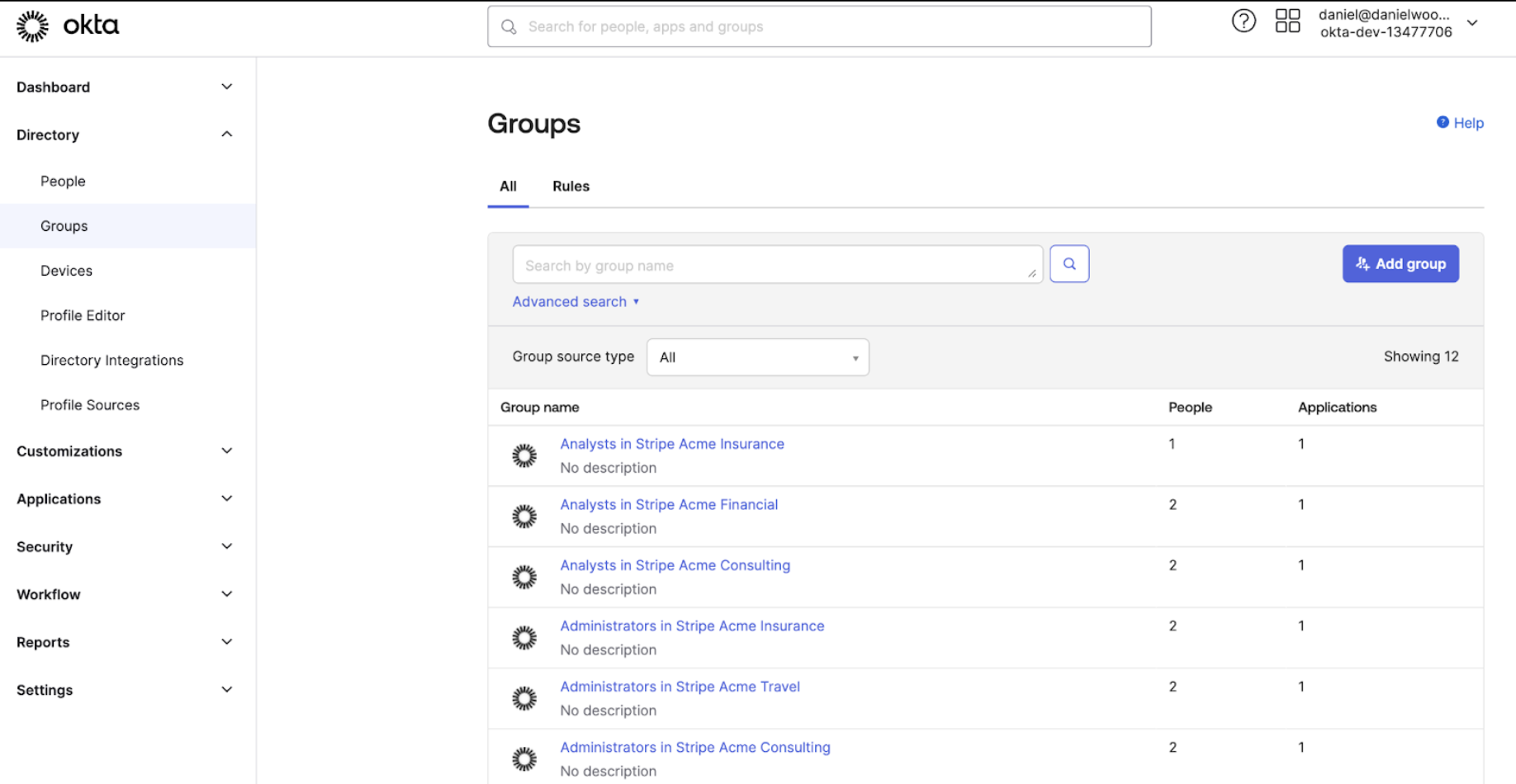1516x784 pixels.
Task: Focus the Search by group name field
Action: coord(777,265)
